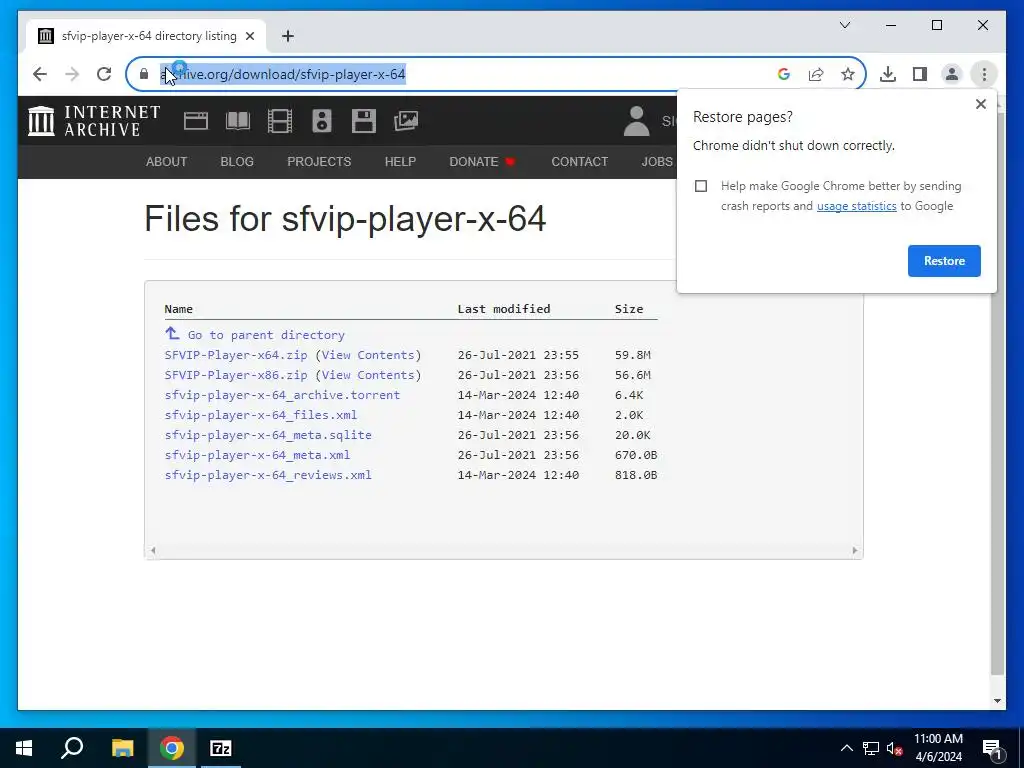Open the tab search chevron

pyautogui.click(x=844, y=25)
